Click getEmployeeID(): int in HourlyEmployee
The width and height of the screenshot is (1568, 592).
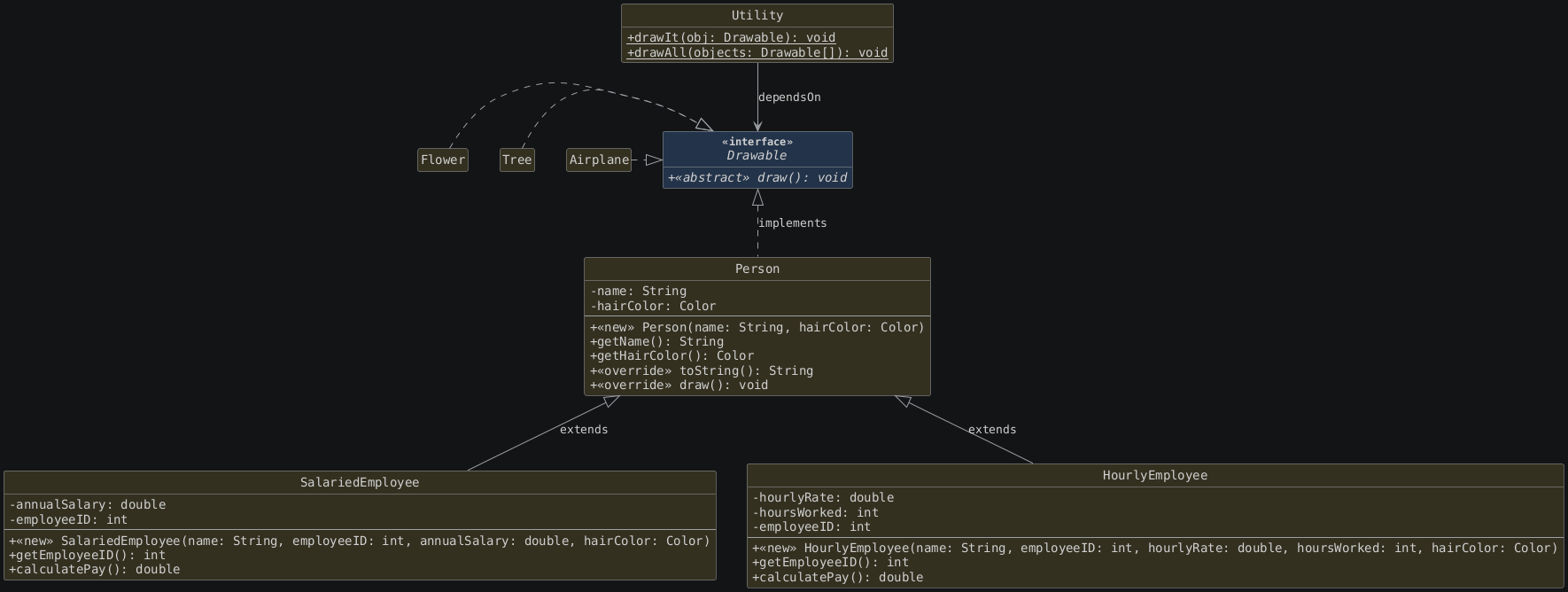coord(830,562)
